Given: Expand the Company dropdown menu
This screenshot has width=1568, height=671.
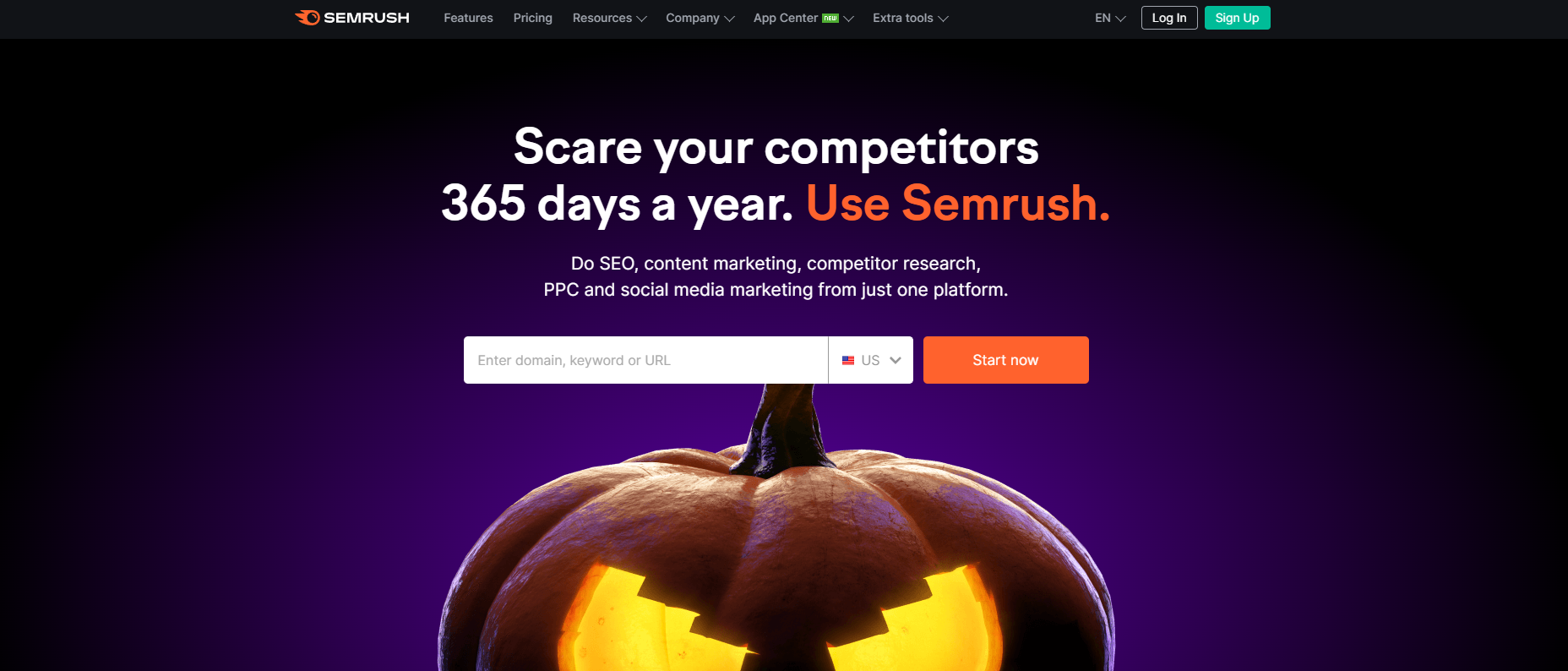Looking at the screenshot, I should pos(700,18).
